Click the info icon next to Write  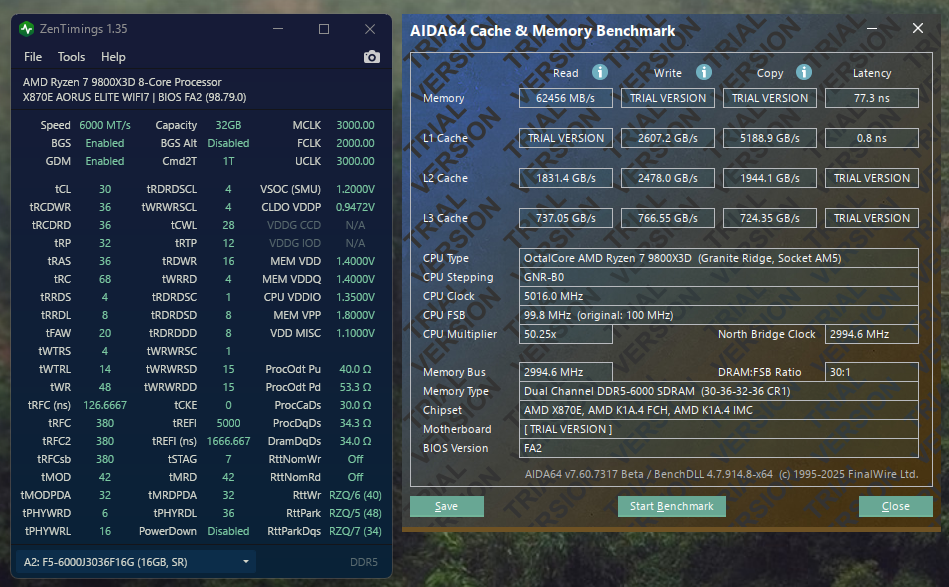point(702,72)
